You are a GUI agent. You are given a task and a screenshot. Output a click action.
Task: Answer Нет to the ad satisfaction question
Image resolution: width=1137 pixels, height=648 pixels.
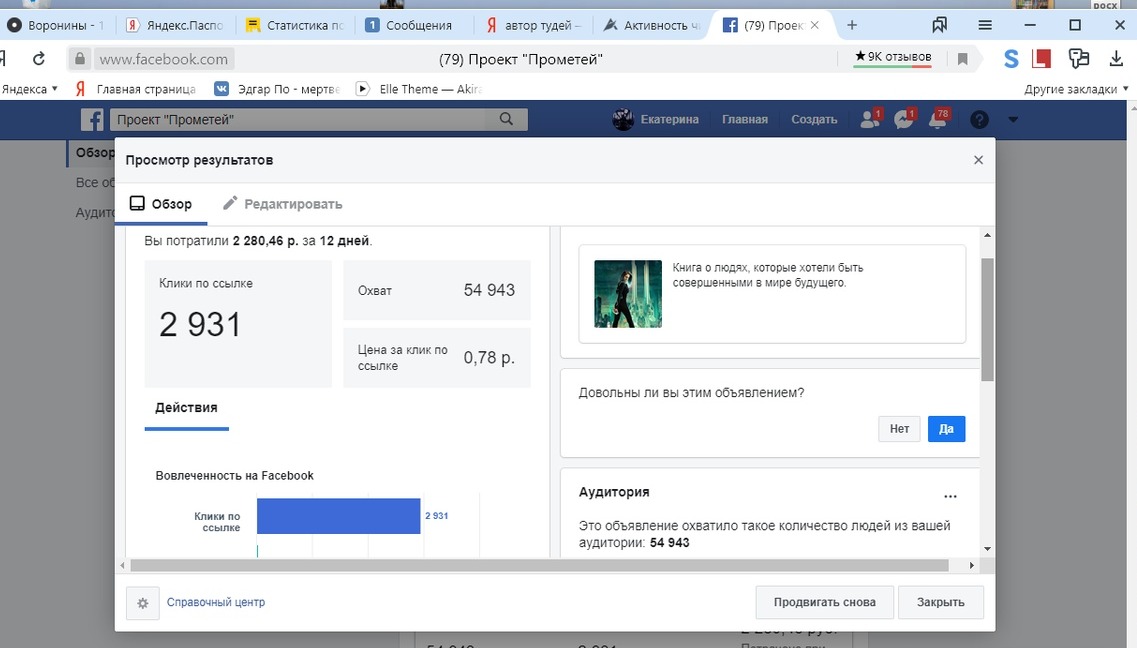tap(899, 428)
